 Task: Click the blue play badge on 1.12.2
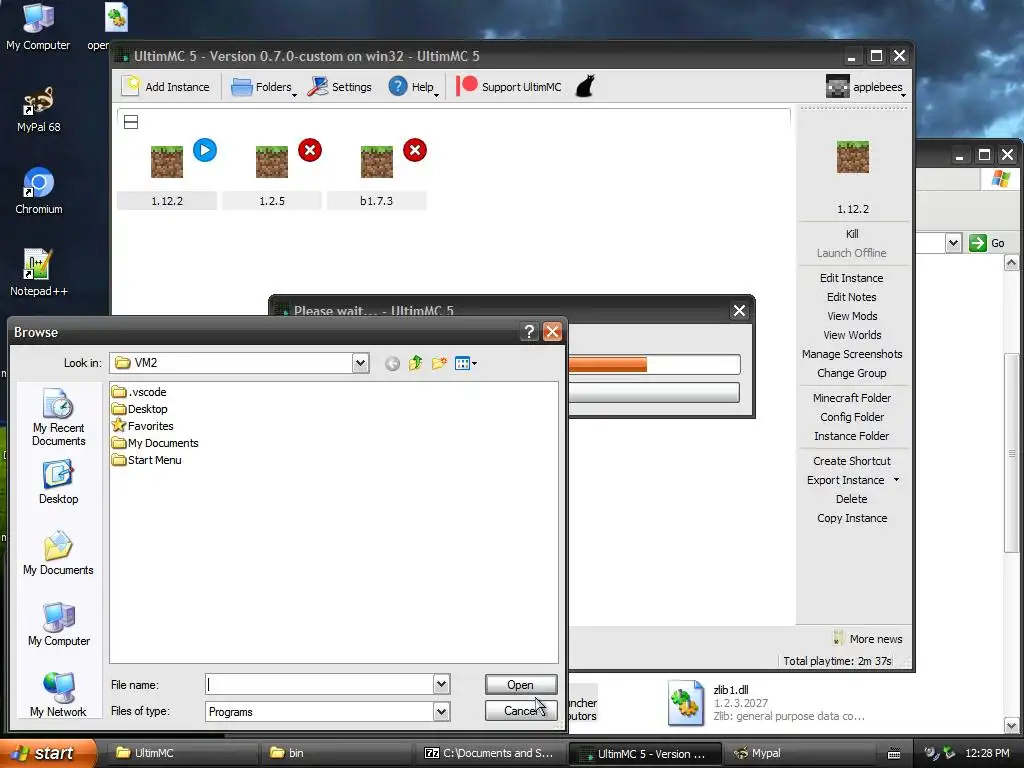point(205,150)
